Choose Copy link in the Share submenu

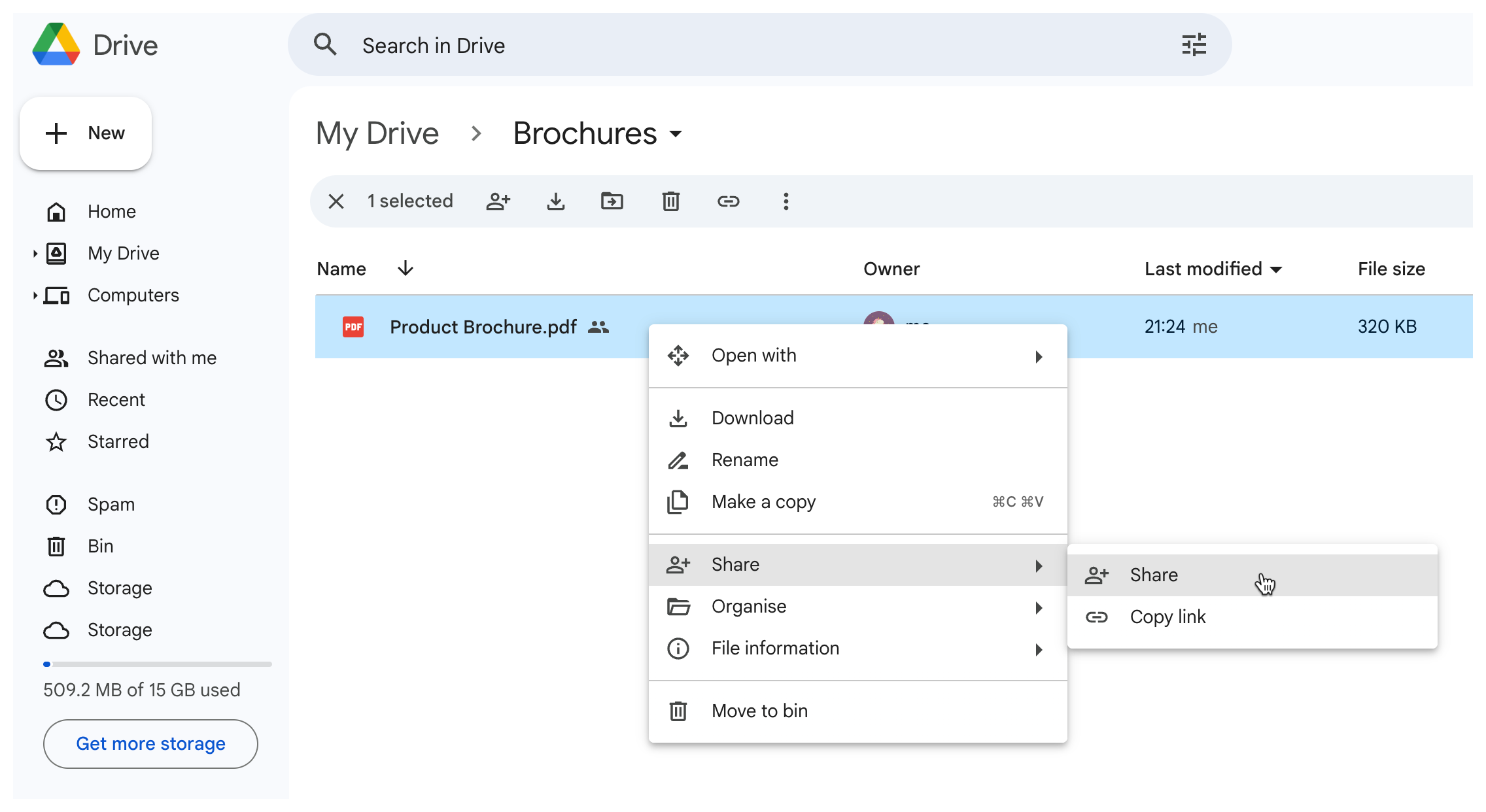click(x=1167, y=616)
